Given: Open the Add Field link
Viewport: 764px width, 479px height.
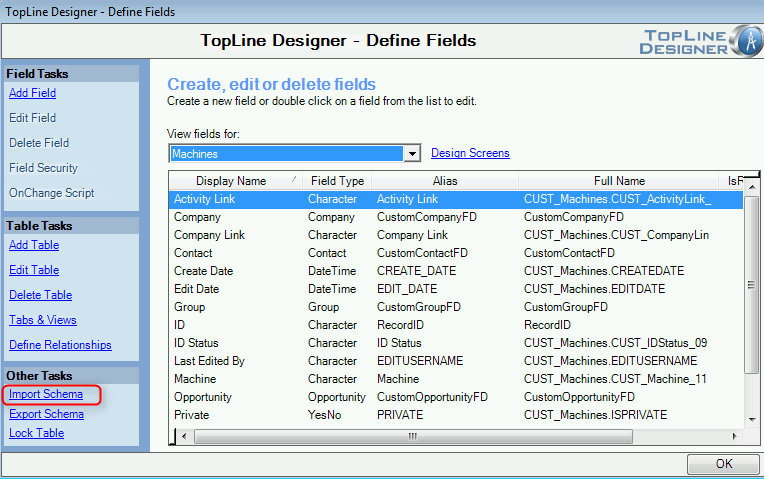Looking at the screenshot, I should [x=32, y=93].
